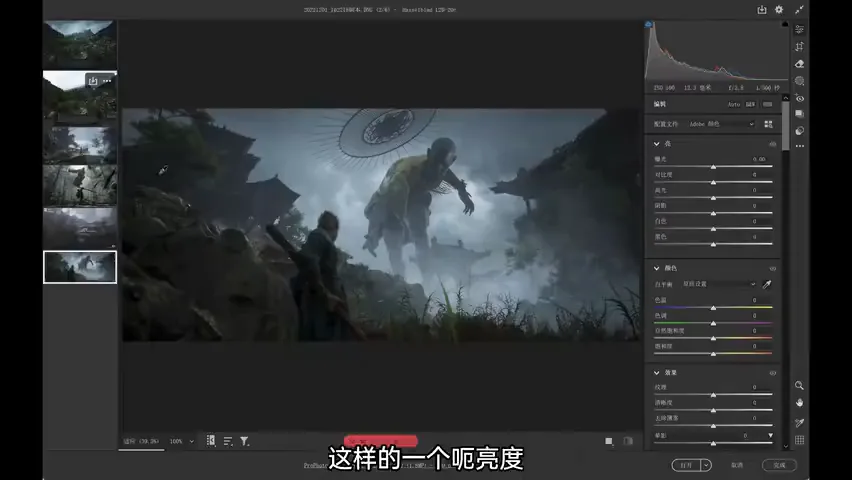The height and width of the screenshot is (480, 852).
Task: Select the fourth filmstrip thumbnail
Action: coord(80,185)
